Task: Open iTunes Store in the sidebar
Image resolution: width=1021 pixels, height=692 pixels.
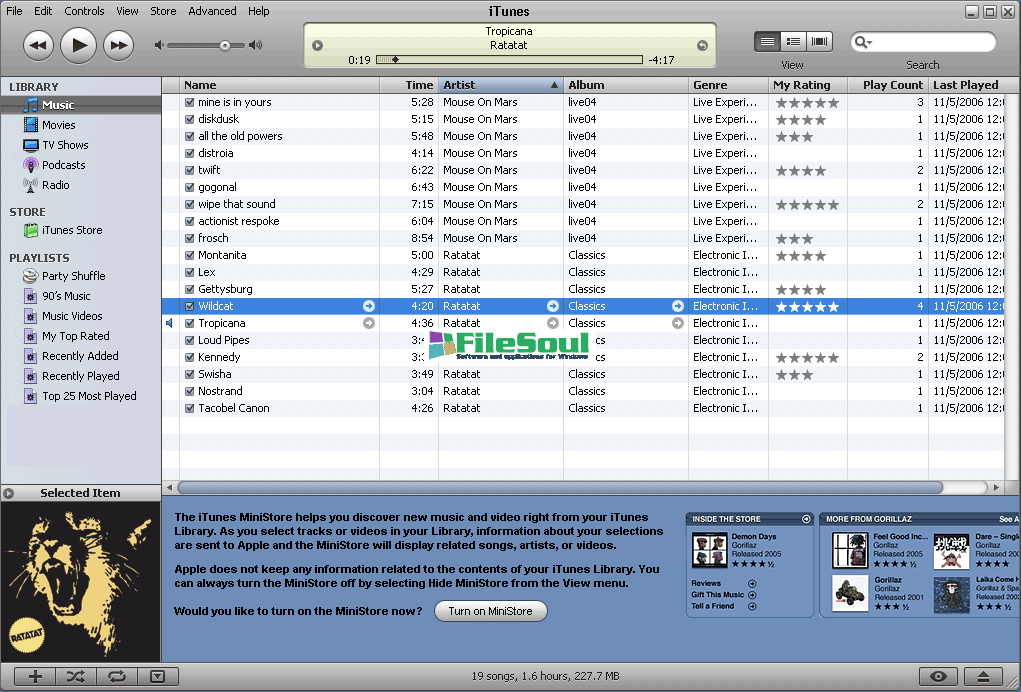Action: pyautogui.click(x=71, y=230)
